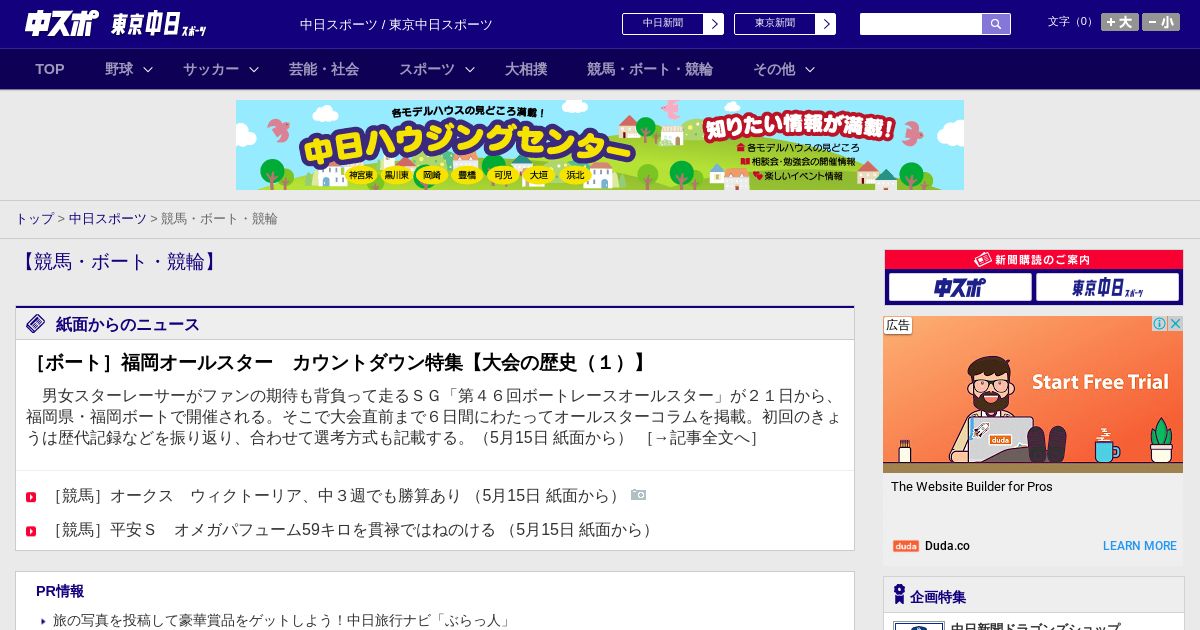Click the Chunichi Sports 中スポ header logo
This screenshot has width=1200, height=630.
(62, 23)
